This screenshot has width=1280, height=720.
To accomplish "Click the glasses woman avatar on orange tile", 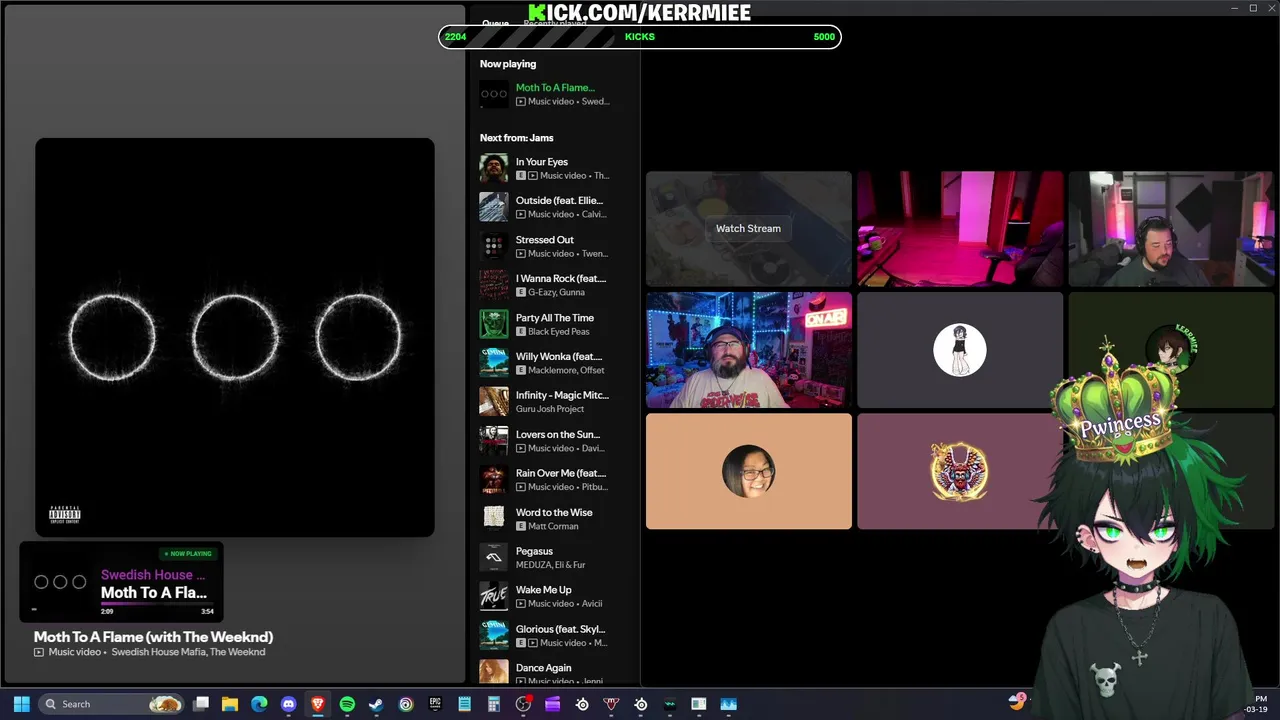I will (x=749, y=471).
